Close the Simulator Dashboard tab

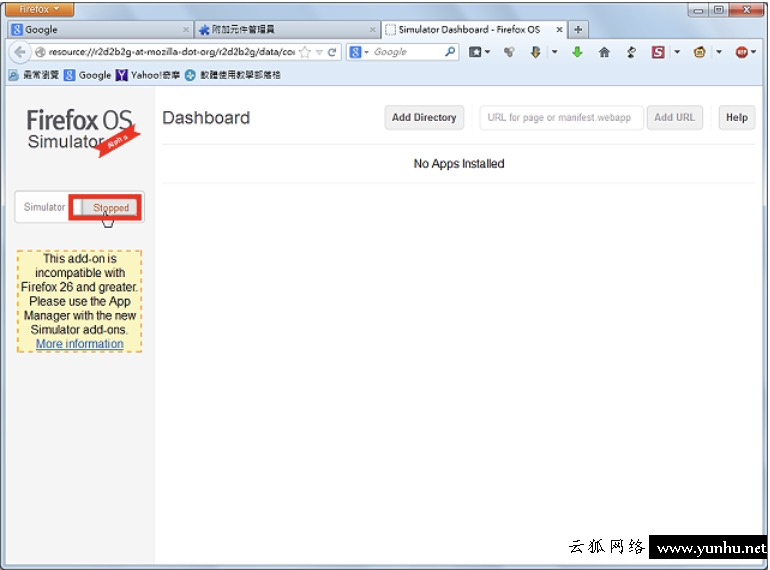559,29
